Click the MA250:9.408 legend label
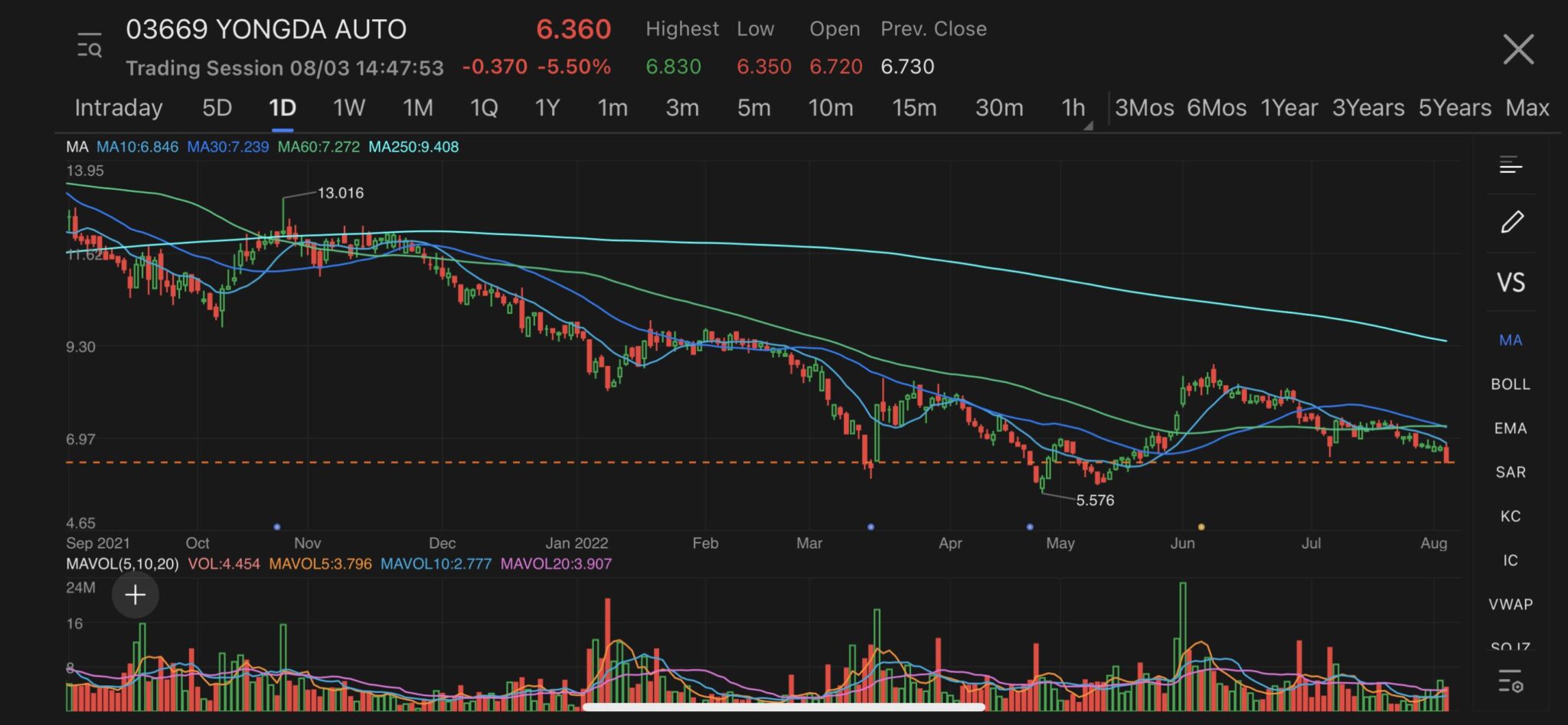The image size is (1568, 725). (413, 146)
